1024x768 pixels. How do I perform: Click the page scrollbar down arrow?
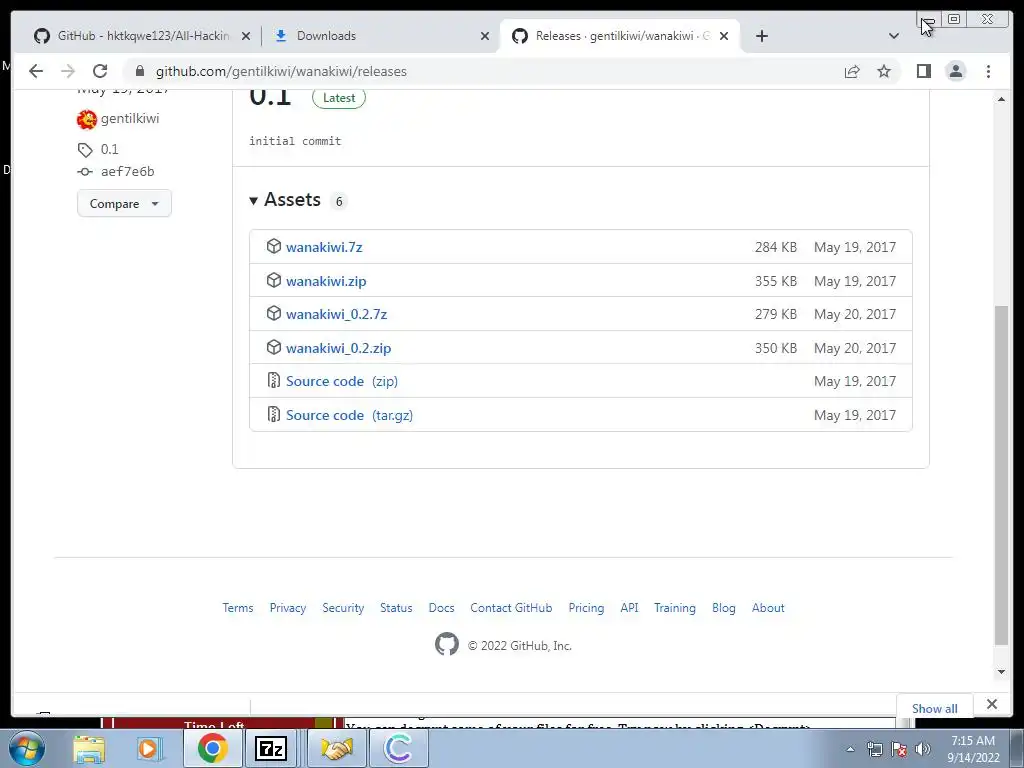pos(1001,671)
